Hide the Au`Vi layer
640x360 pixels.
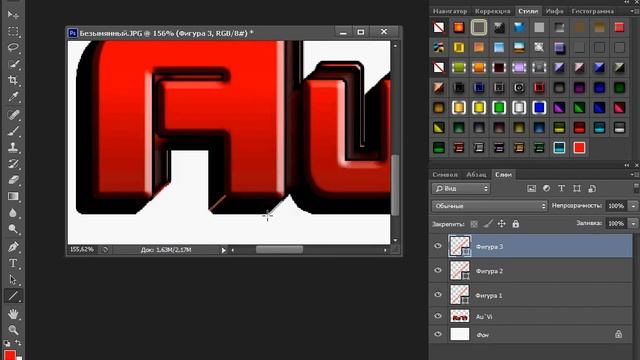click(438, 316)
